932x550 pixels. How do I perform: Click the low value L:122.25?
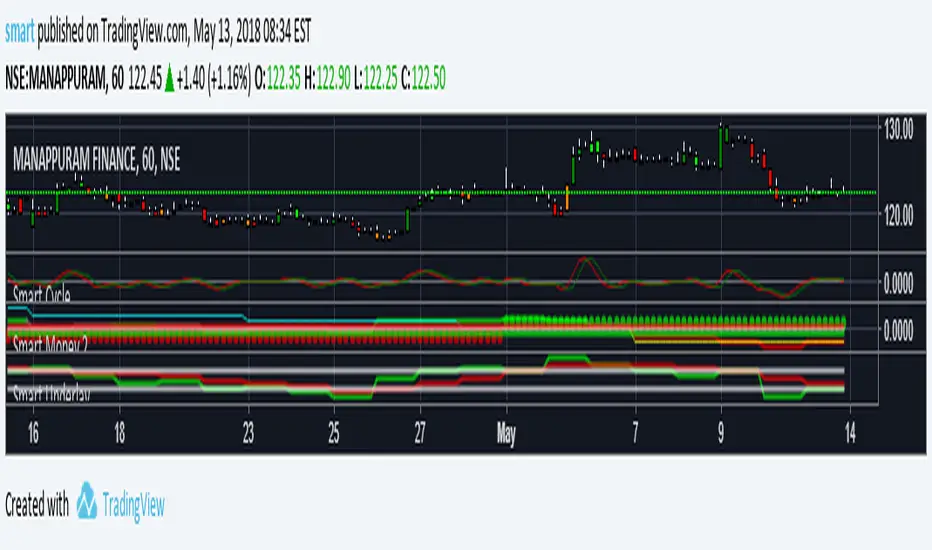[375, 78]
